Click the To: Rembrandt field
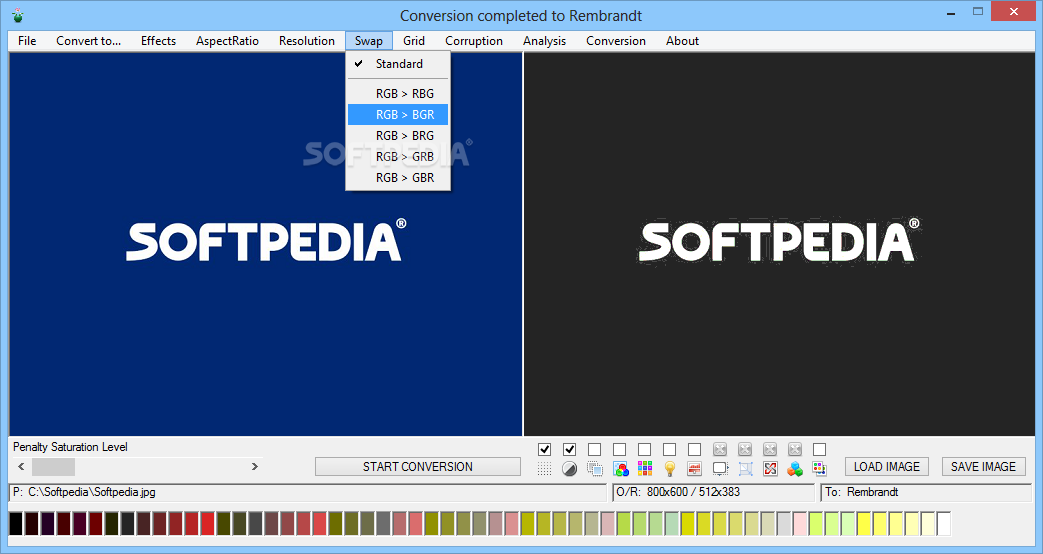Screen dimensions: 1043x554 927,493
